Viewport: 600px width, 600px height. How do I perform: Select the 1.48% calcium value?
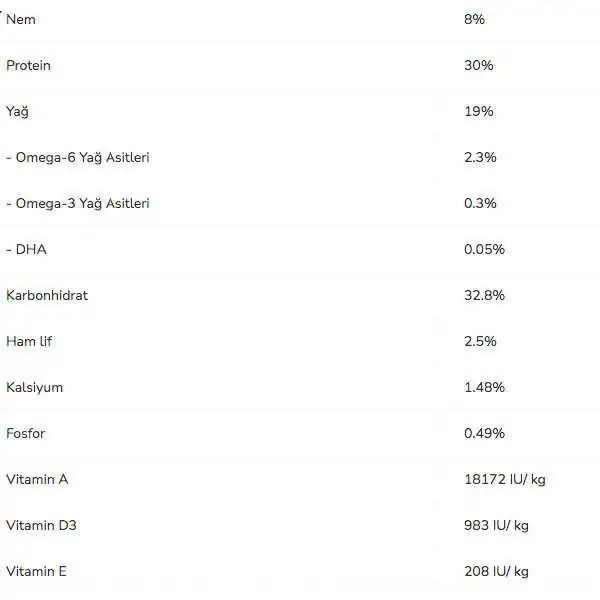484,387
